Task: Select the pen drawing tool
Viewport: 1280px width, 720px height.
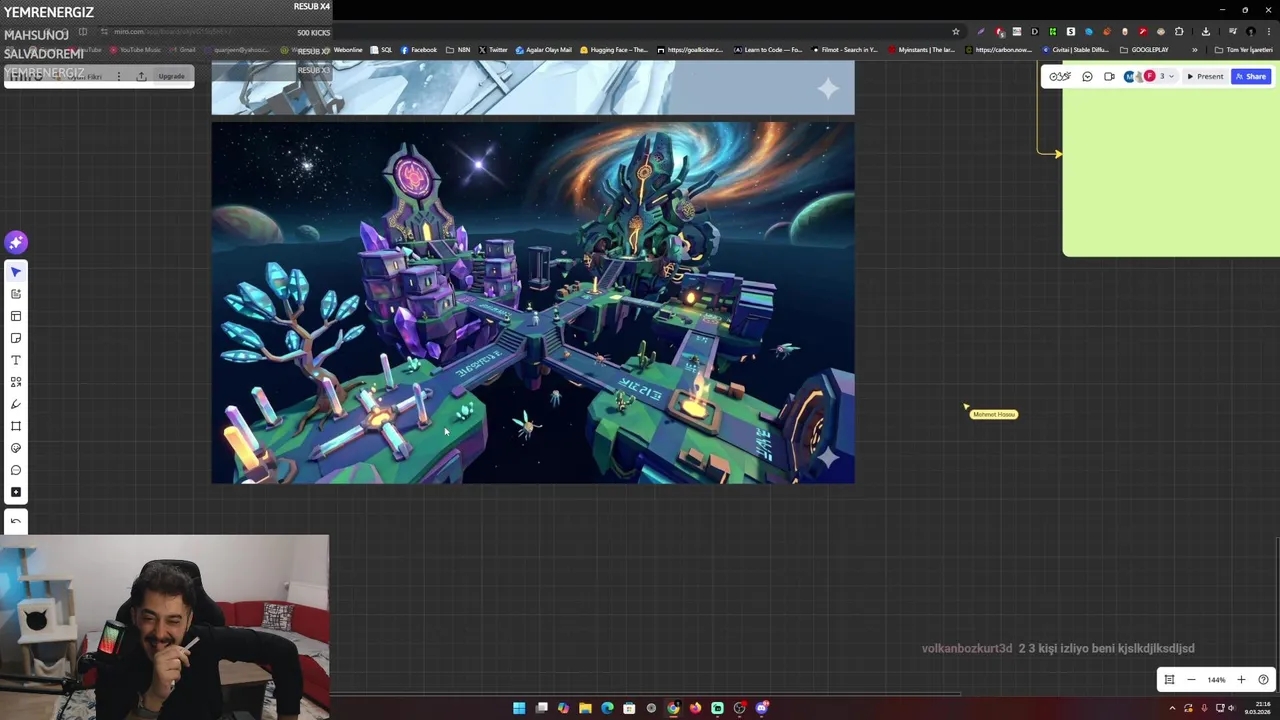Action: point(16,404)
